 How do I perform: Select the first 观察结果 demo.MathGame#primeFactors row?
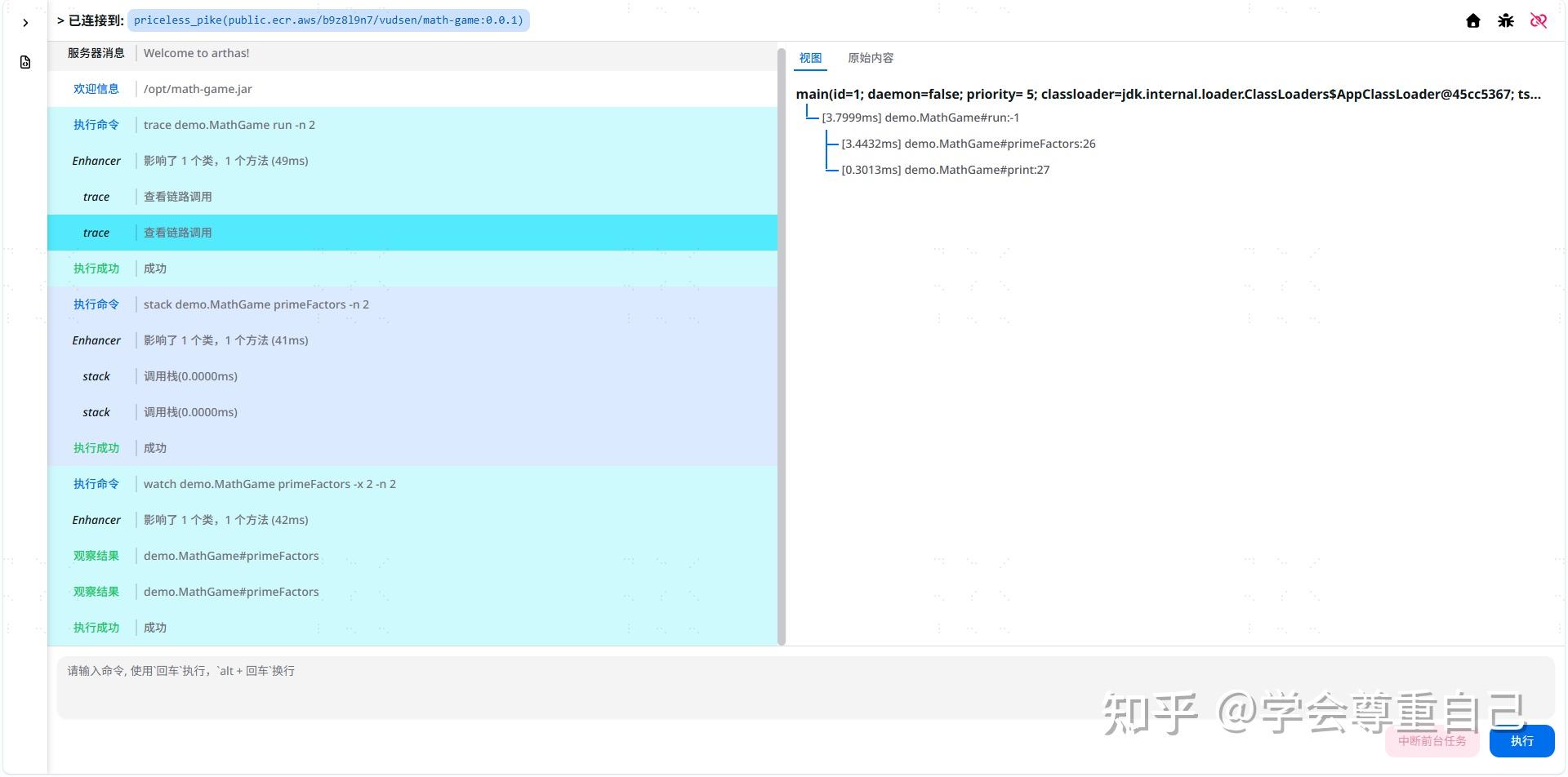click(412, 556)
